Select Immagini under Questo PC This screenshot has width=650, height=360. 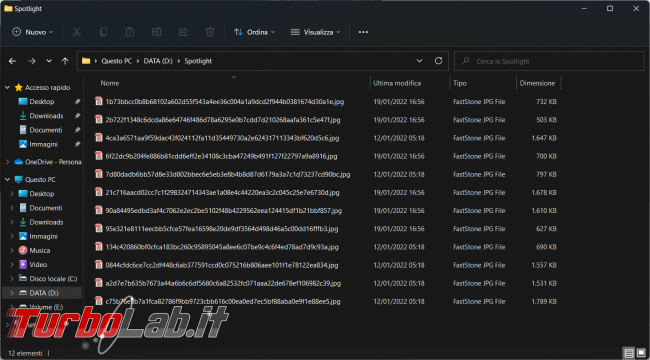[43, 236]
